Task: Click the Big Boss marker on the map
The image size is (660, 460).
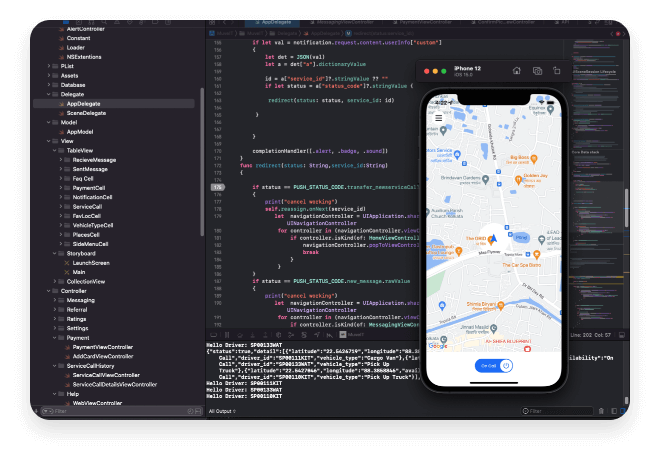Action: (534, 159)
